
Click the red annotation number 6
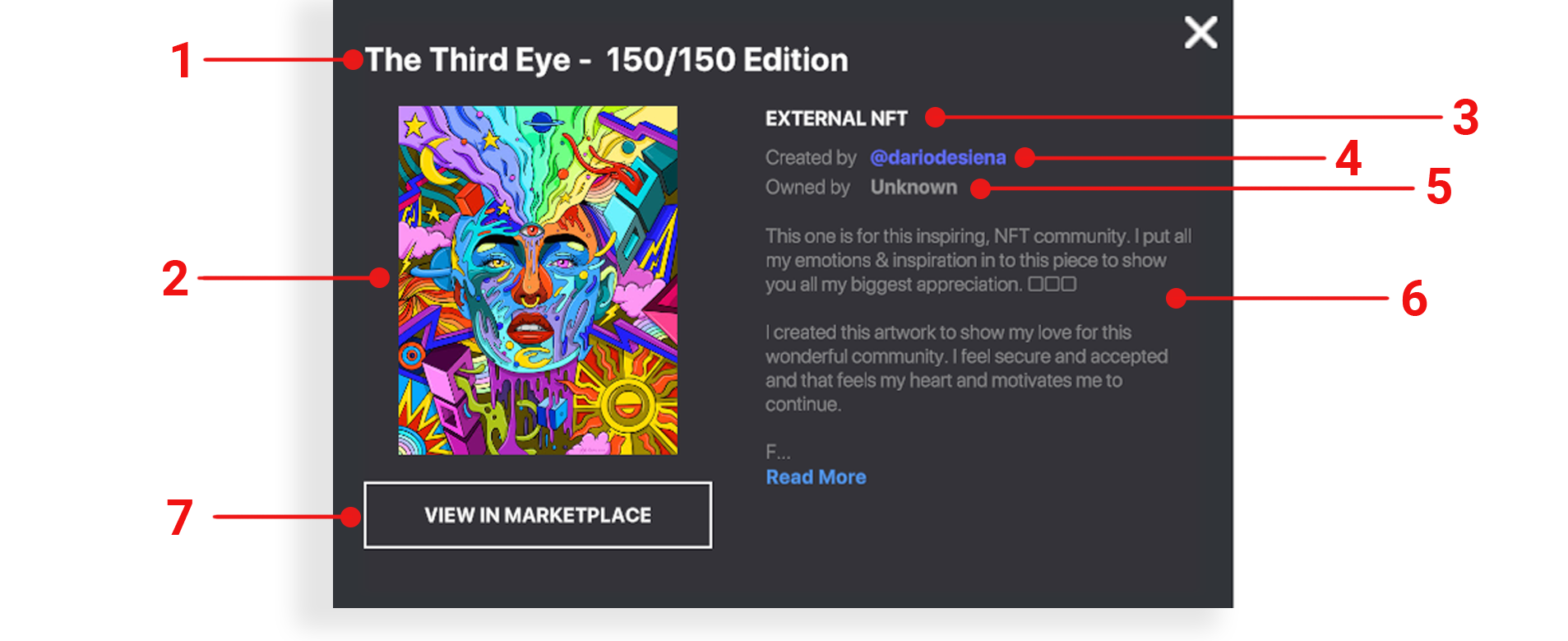click(1413, 298)
